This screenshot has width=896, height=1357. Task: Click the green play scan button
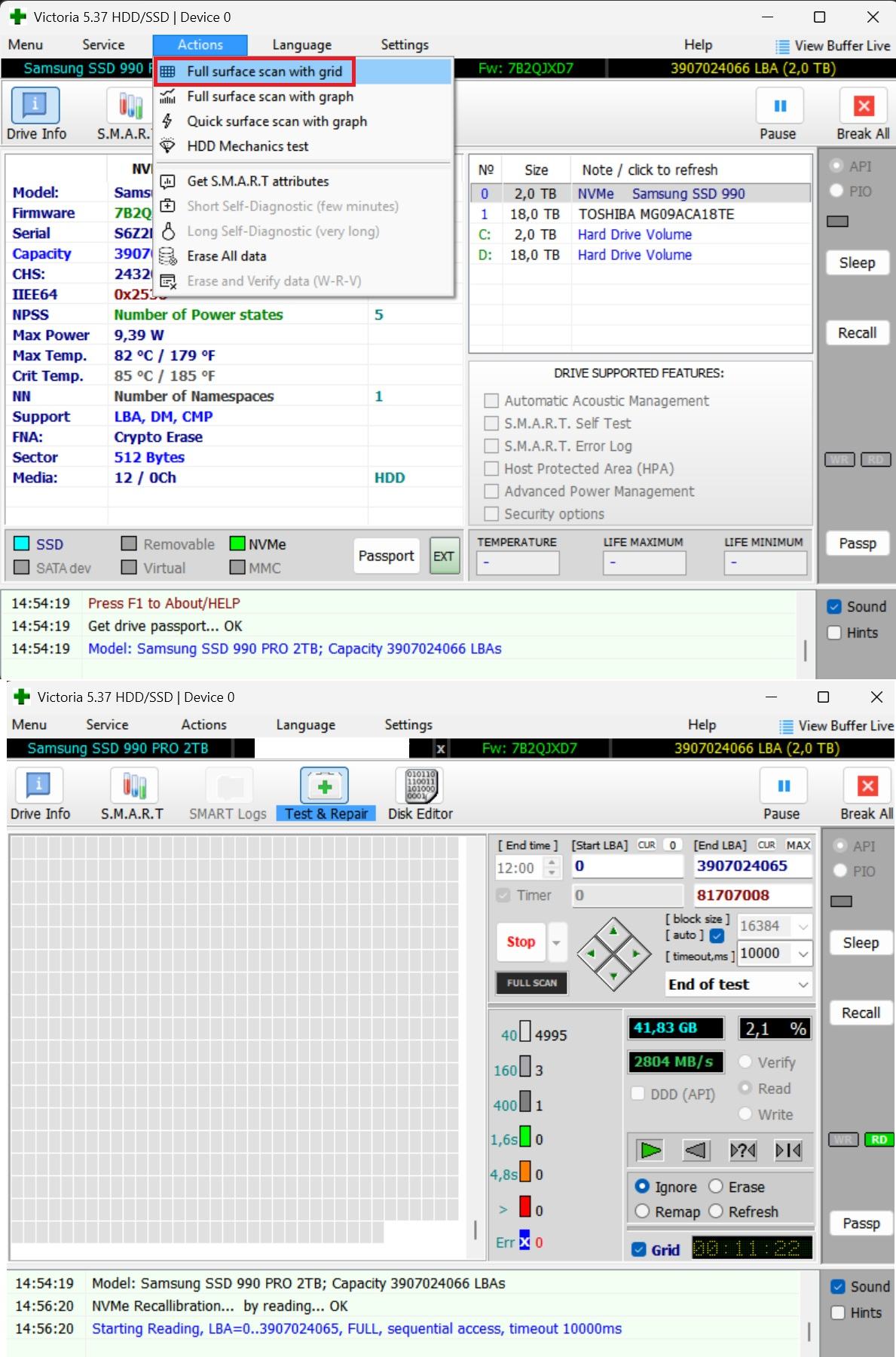click(x=650, y=1150)
